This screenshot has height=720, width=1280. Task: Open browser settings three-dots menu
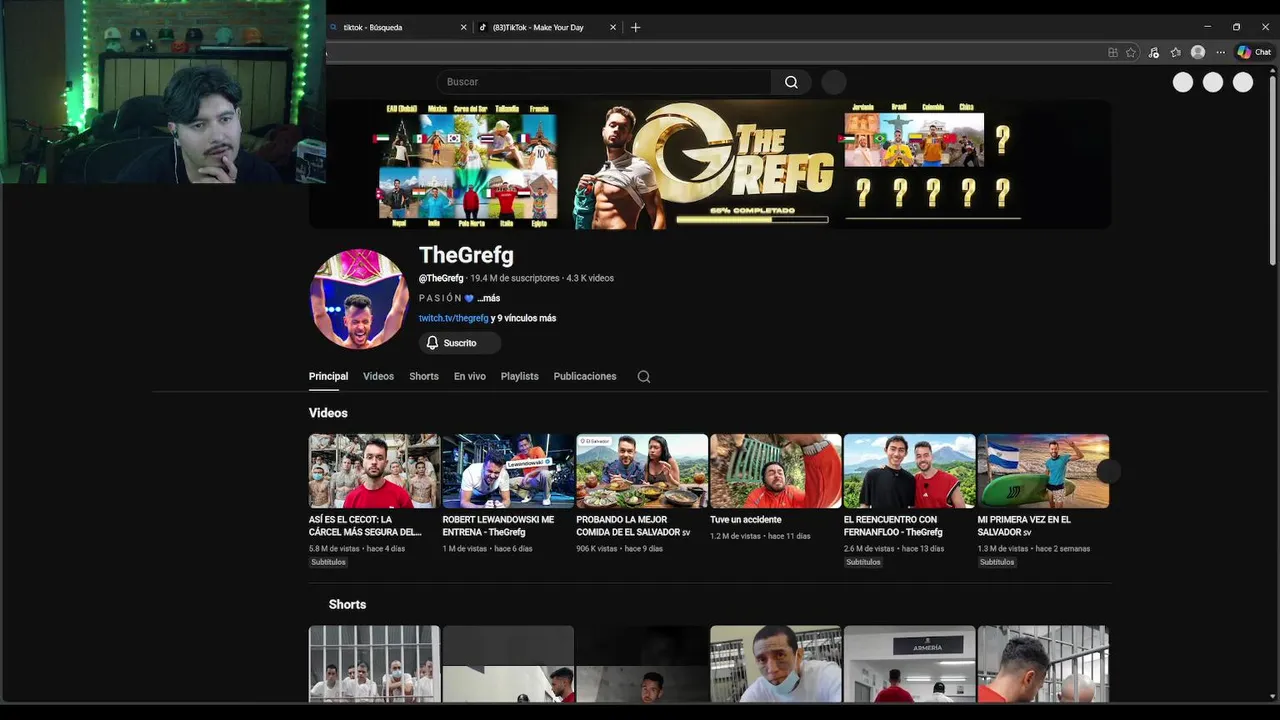coord(1220,52)
